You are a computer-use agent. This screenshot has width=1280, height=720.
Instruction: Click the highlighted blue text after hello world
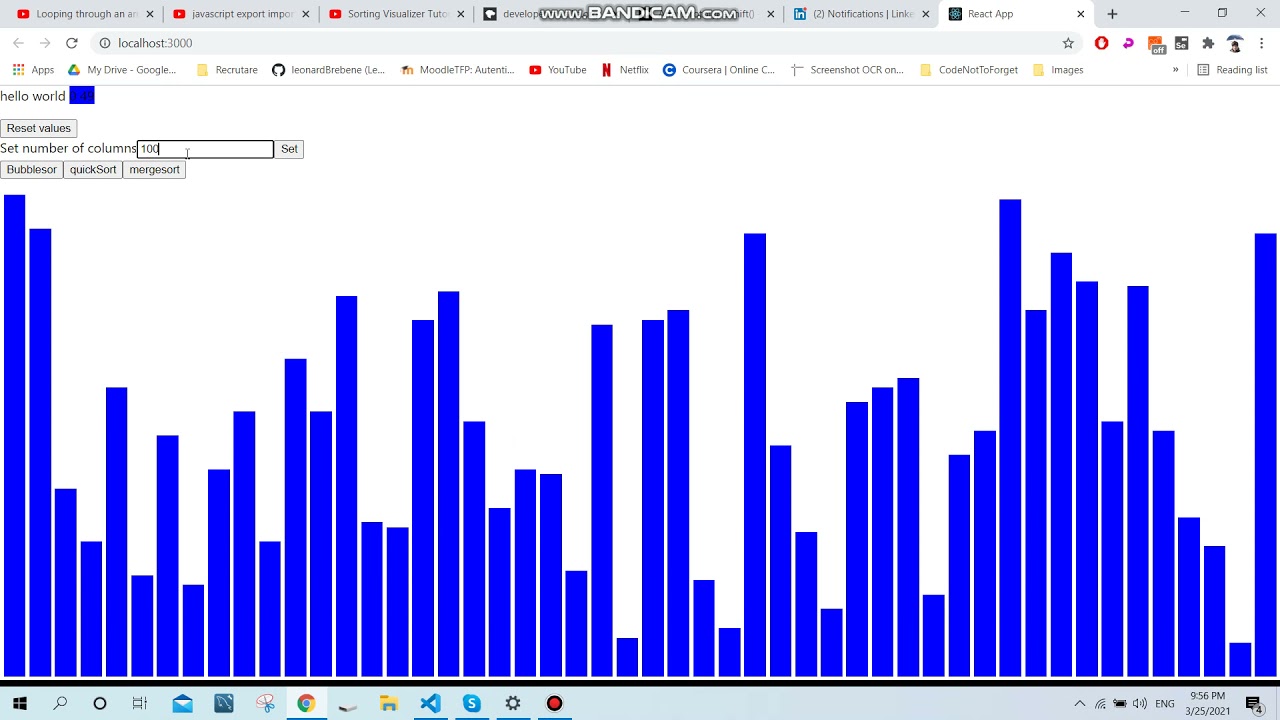coord(82,96)
